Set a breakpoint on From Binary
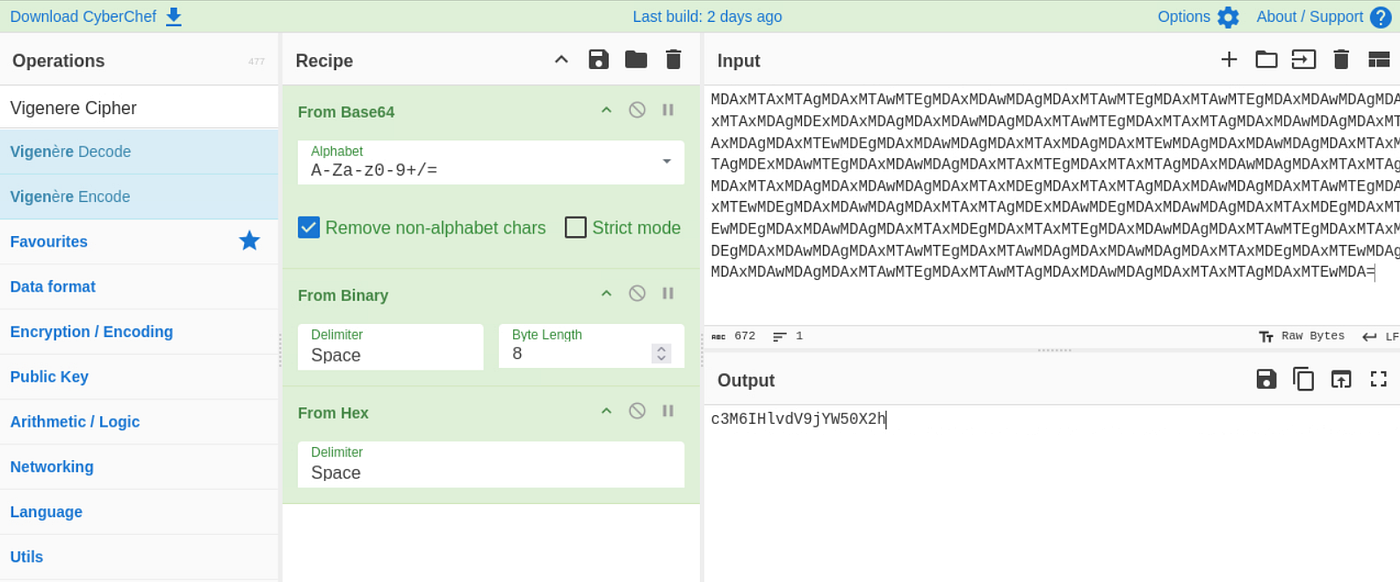This screenshot has height=582, width=1400. (x=668, y=294)
